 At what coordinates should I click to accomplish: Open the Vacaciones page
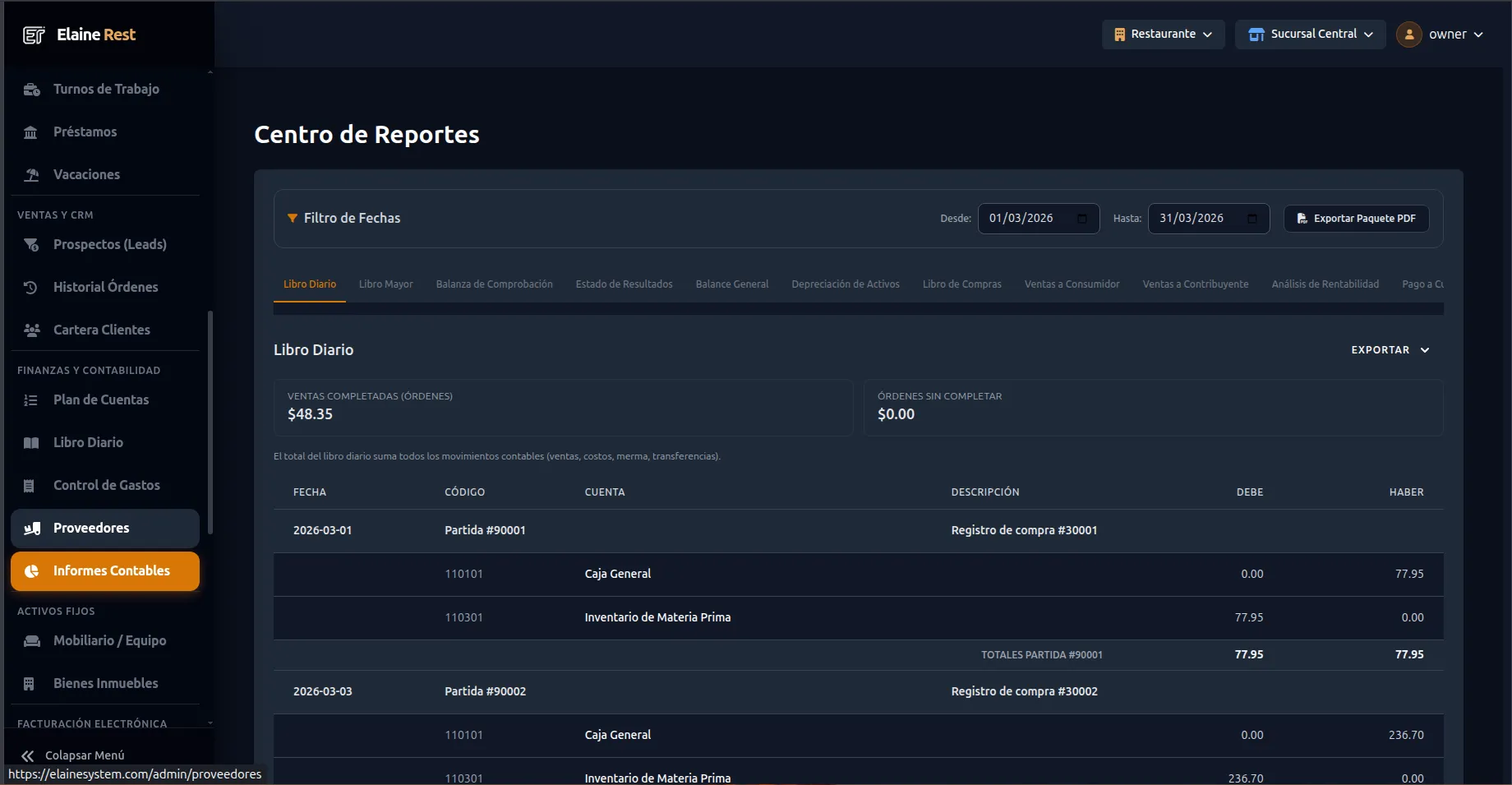tap(105, 175)
